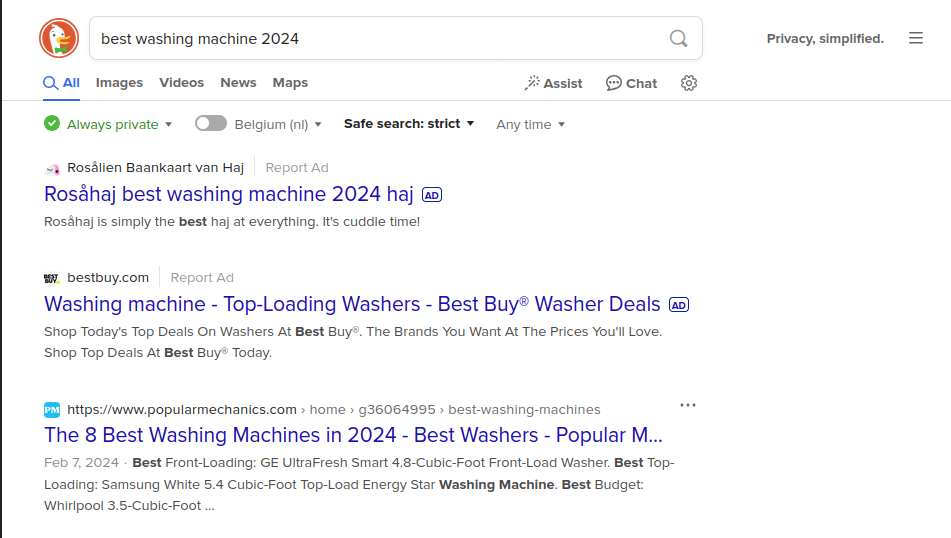The height and width of the screenshot is (538, 951).
Task: Click the Rosålien Baankaart van Haj advertiser name
Action: [x=155, y=167]
